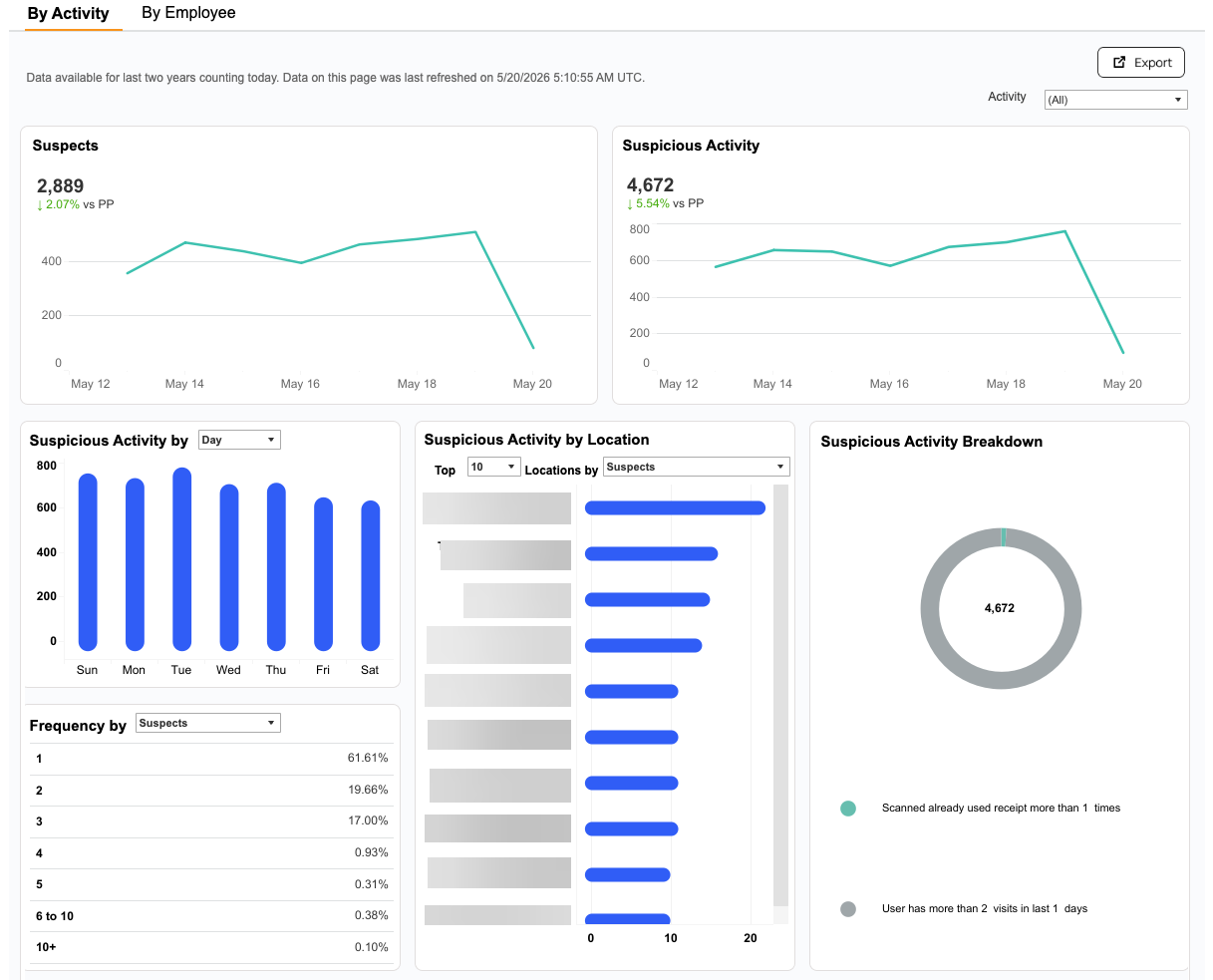Click the longest bar in the location chart
The image size is (1213, 980).
tap(675, 508)
